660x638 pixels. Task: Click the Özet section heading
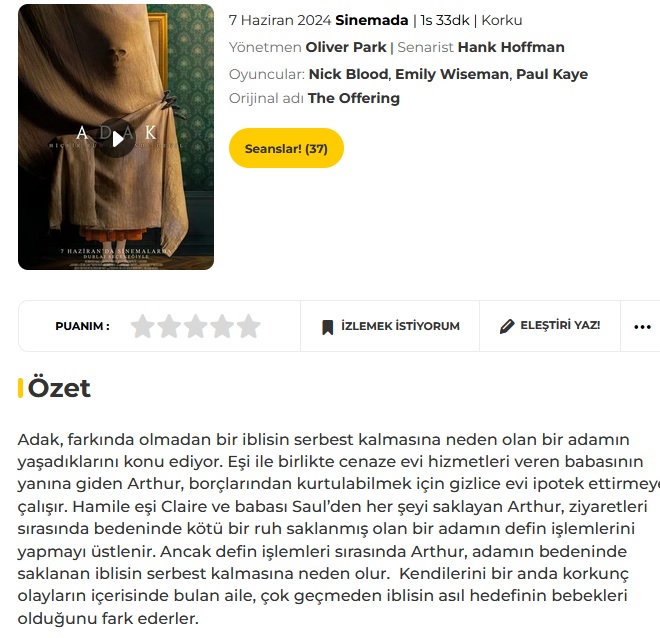click(59, 388)
